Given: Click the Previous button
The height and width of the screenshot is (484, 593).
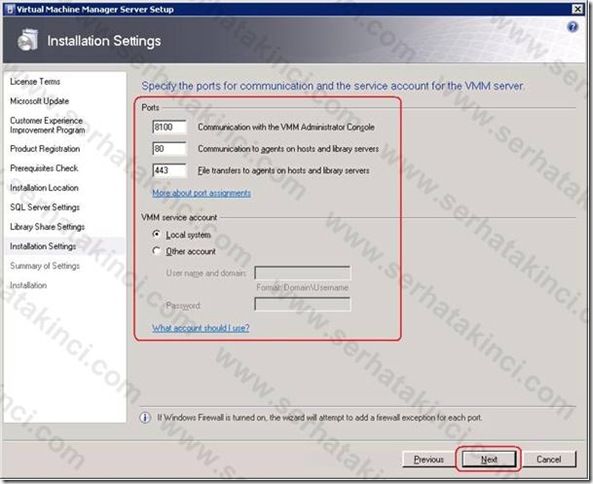Looking at the screenshot, I should click(428, 459).
